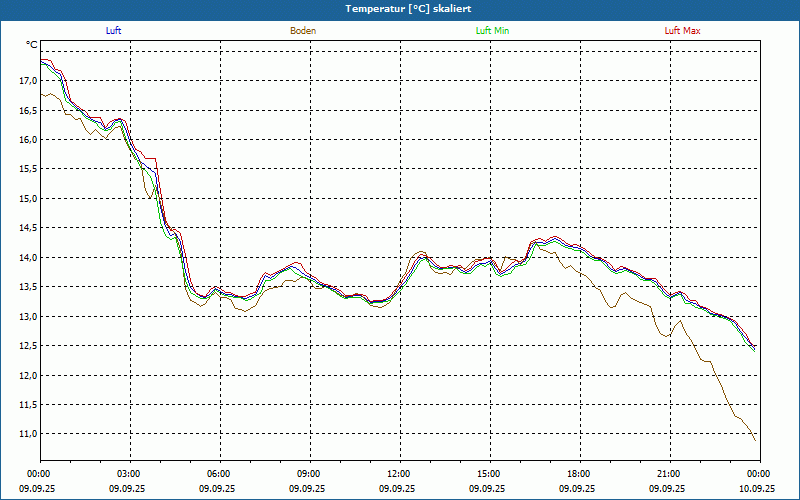Toggle the green 'Luft Min' legend entry
This screenshot has width=800, height=500.
pos(492,31)
